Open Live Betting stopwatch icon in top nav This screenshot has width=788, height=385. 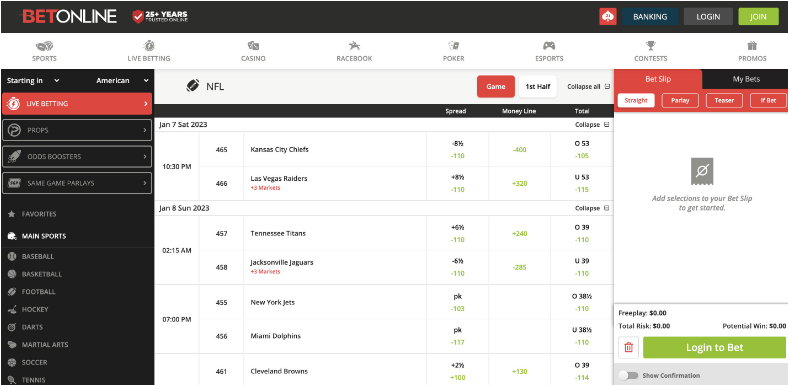(x=149, y=46)
